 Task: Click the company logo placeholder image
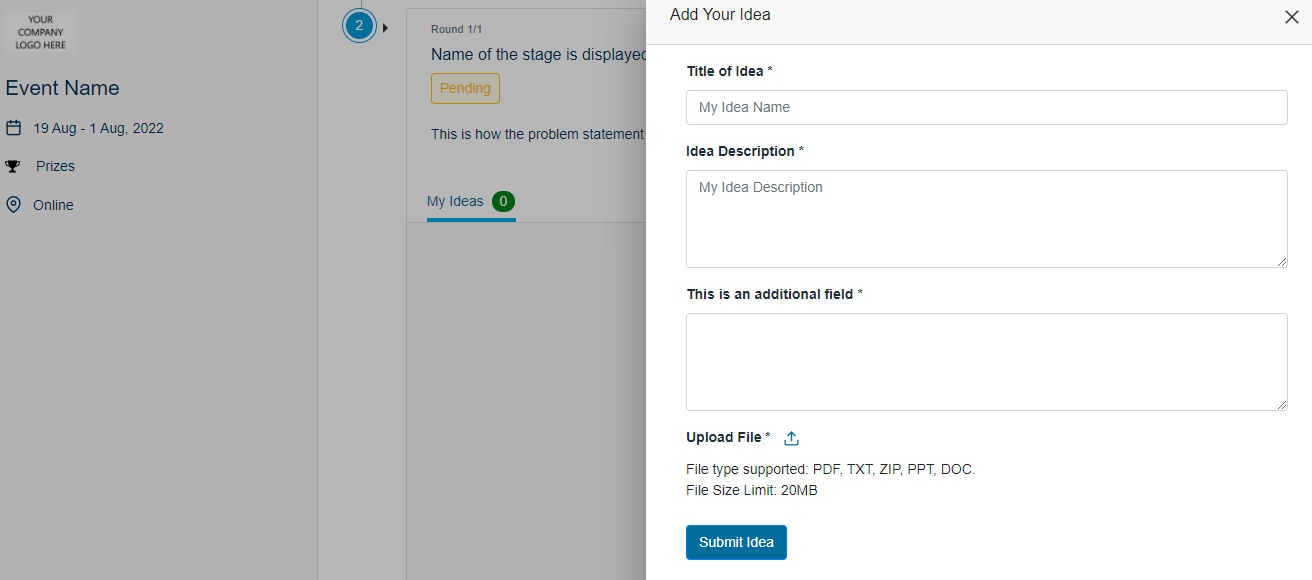point(40,32)
